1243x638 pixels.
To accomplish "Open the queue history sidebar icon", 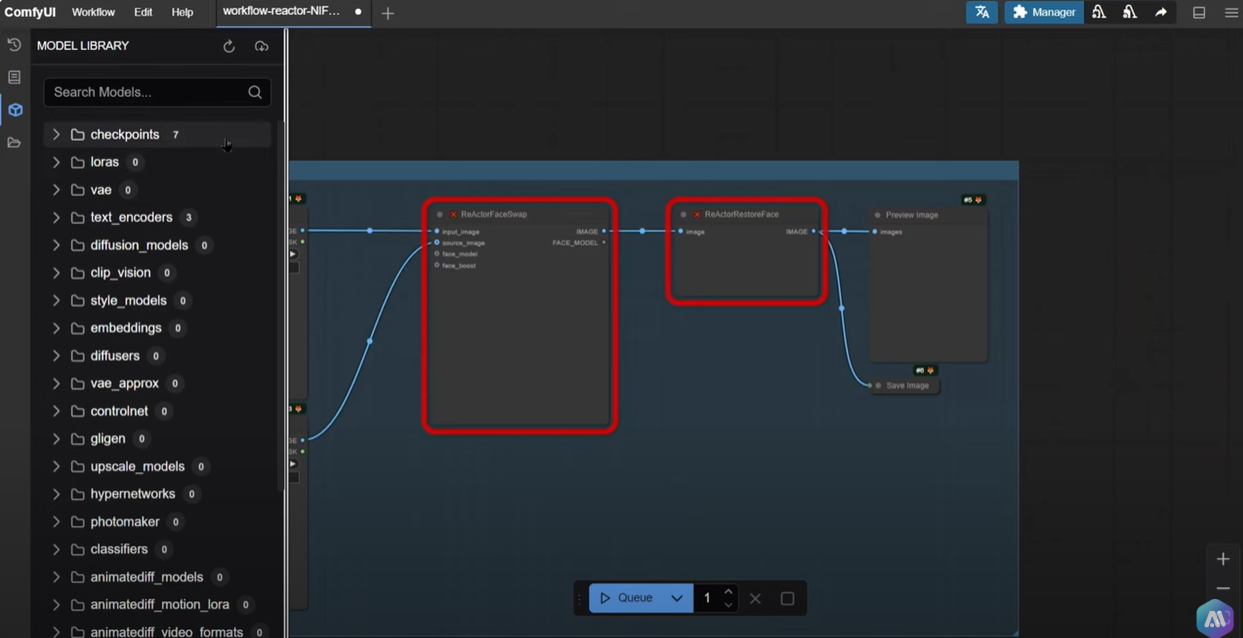I will coord(14,45).
